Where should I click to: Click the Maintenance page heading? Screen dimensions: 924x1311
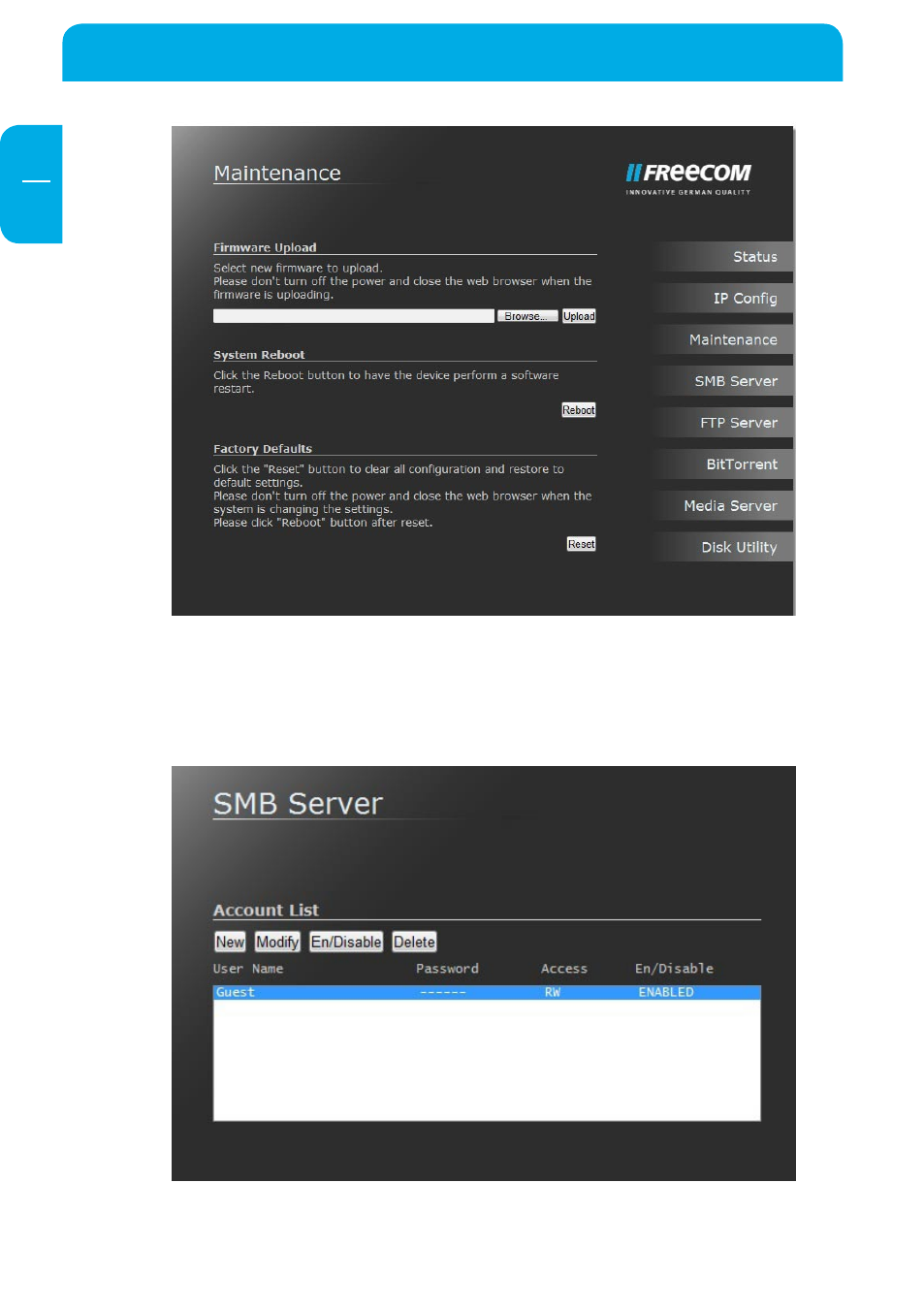277,174
